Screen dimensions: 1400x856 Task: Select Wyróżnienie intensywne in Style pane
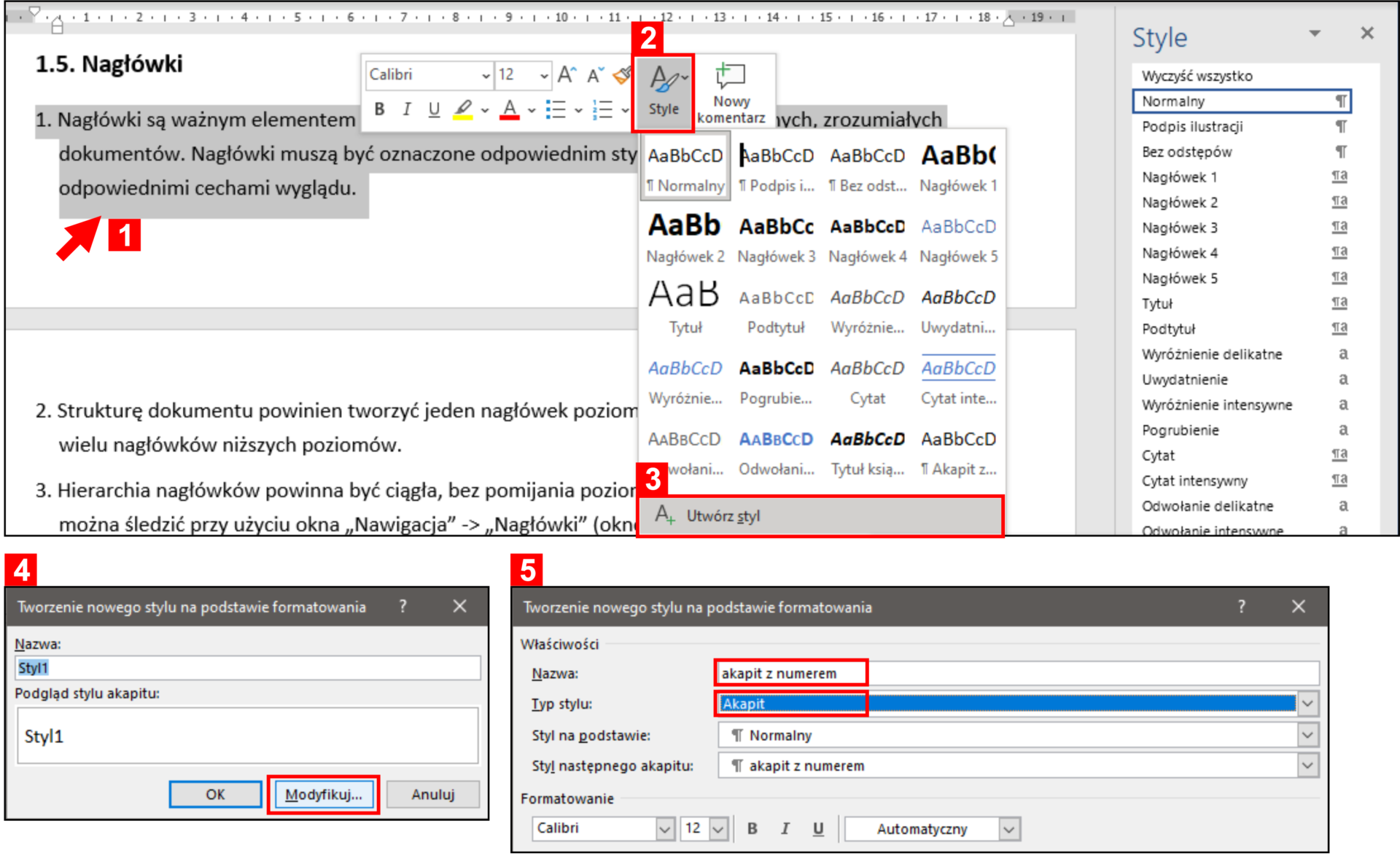[x=1242, y=405]
